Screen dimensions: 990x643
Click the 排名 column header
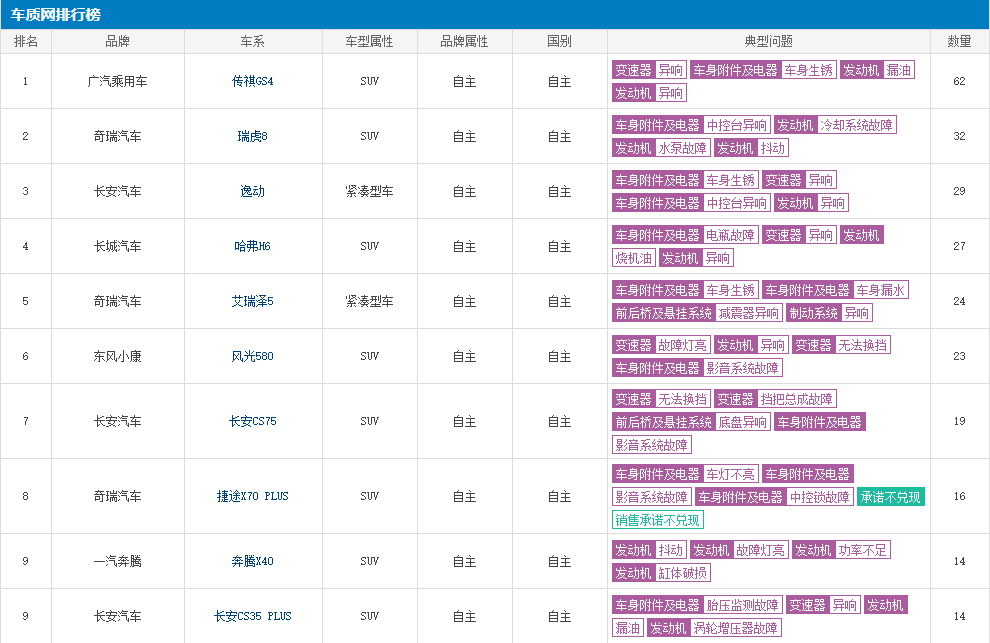pos(26,41)
